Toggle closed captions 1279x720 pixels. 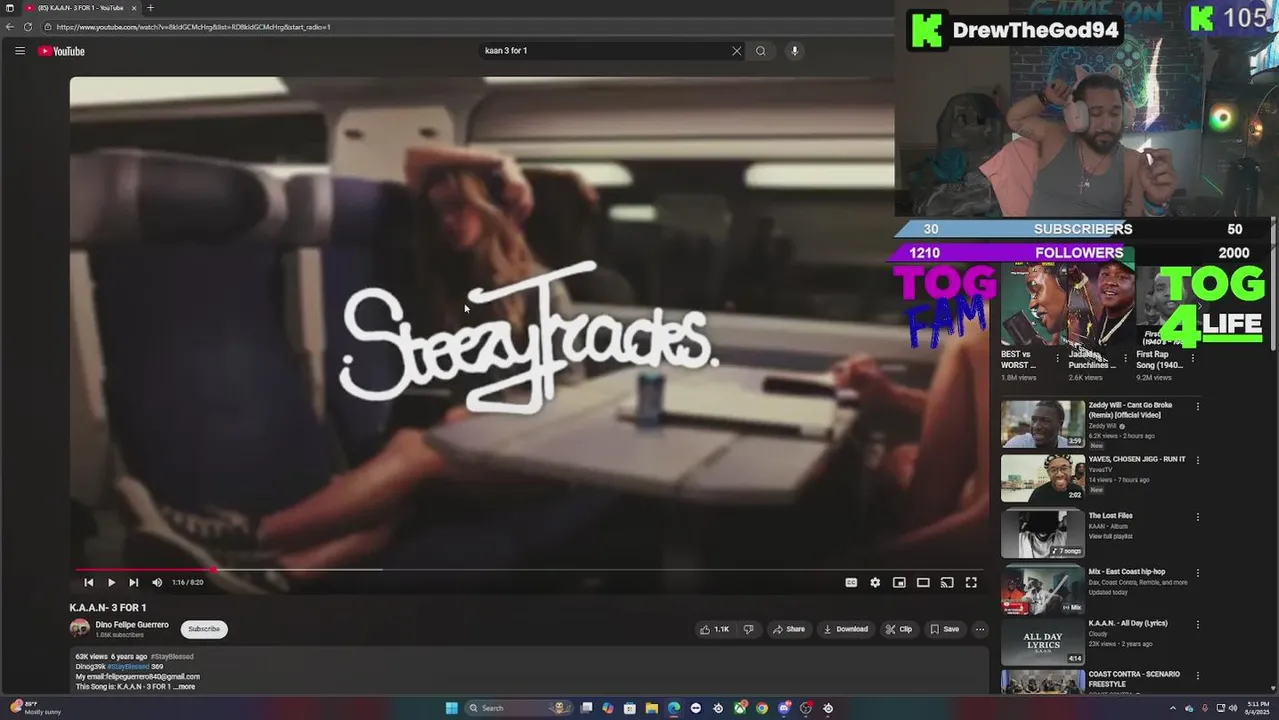click(x=851, y=582)
